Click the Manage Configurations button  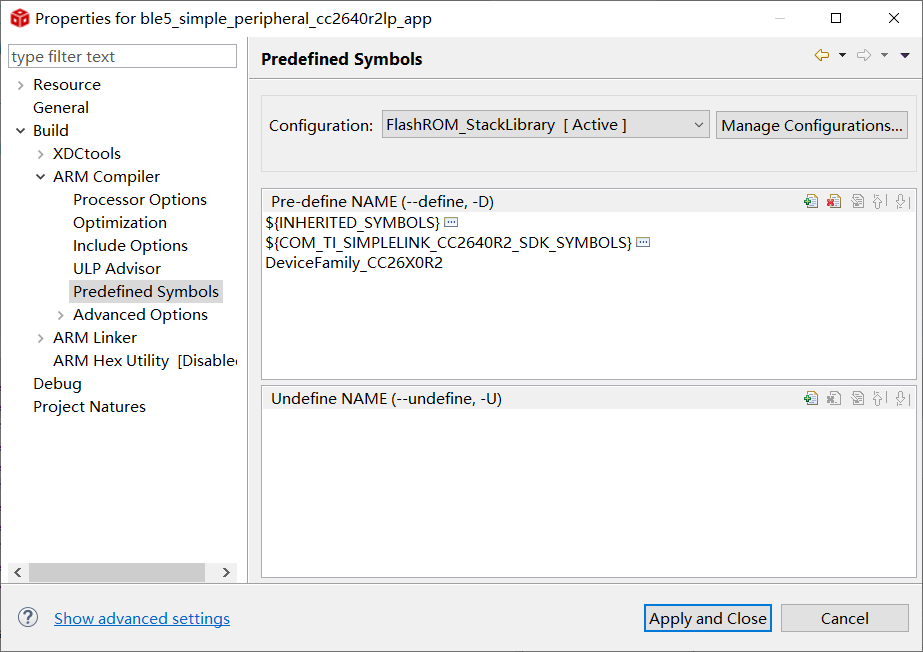[x=811, y=125]
